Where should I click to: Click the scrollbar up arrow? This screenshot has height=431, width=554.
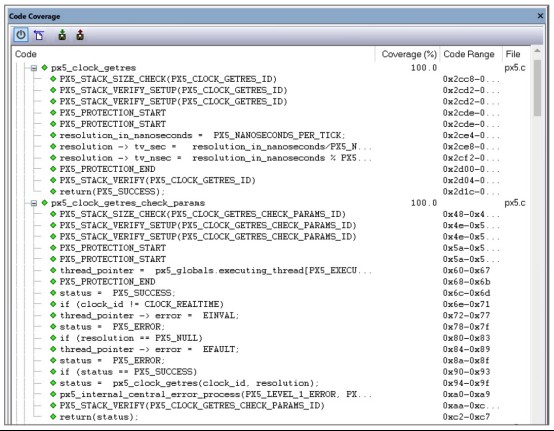pyautogui.click(x=537, y=51)
